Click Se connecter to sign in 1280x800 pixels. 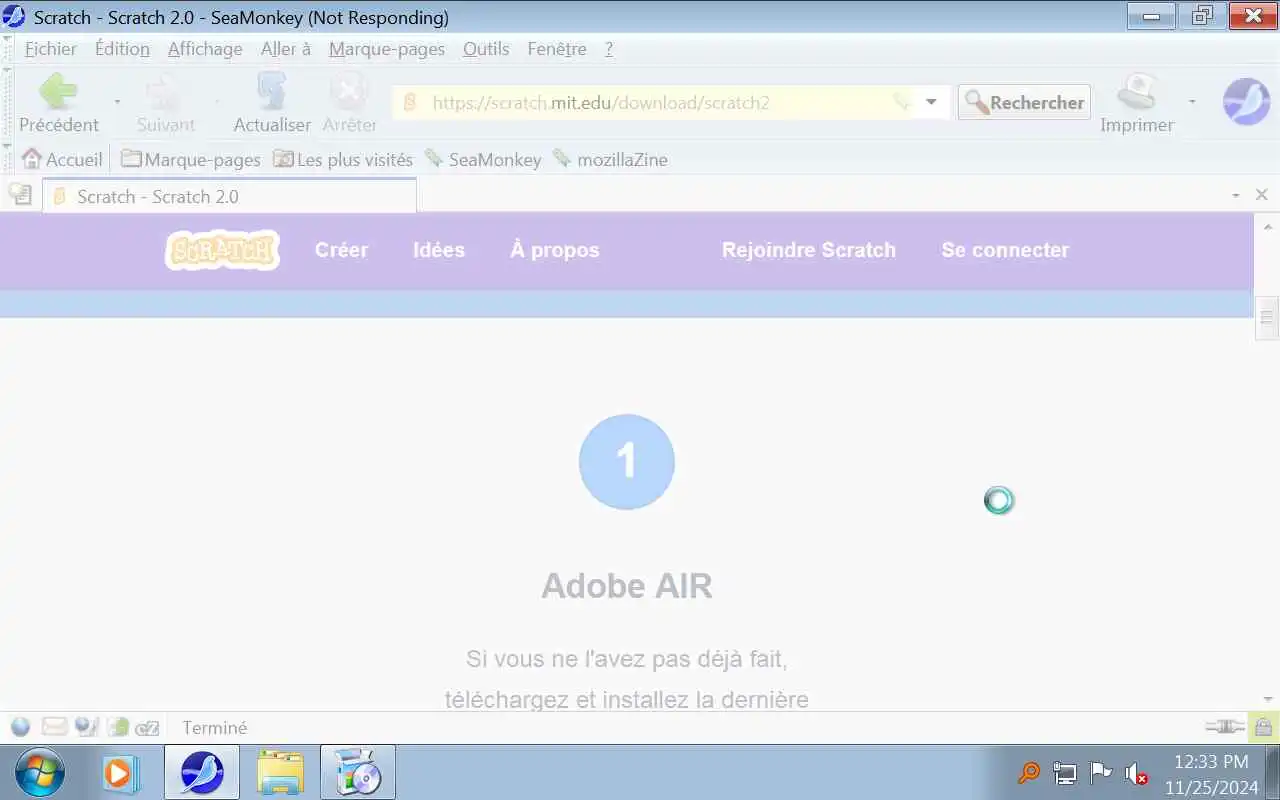pyautogui.click(x=1005, y=250)
